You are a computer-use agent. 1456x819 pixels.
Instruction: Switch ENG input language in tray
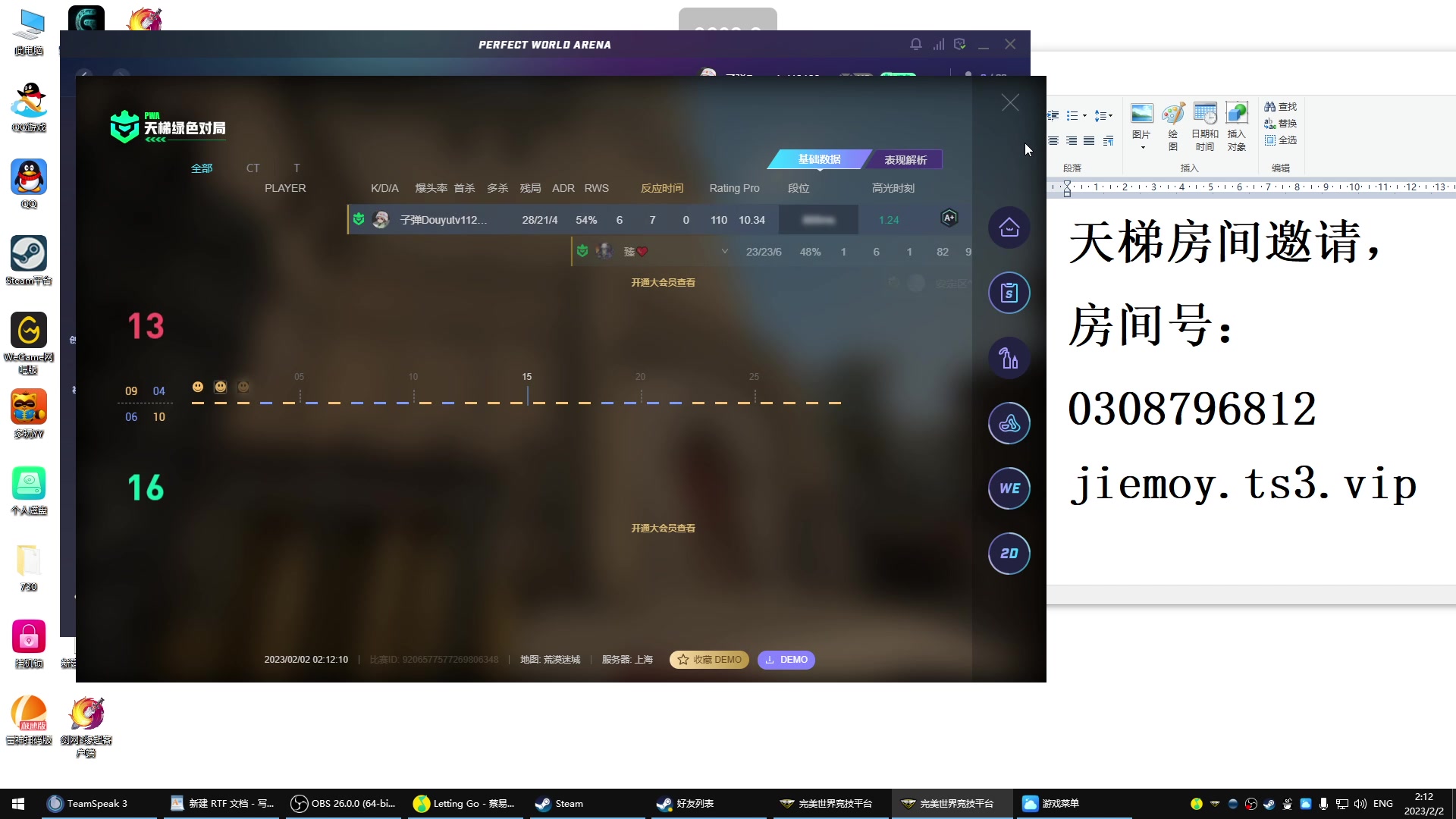pos(1382,804)
